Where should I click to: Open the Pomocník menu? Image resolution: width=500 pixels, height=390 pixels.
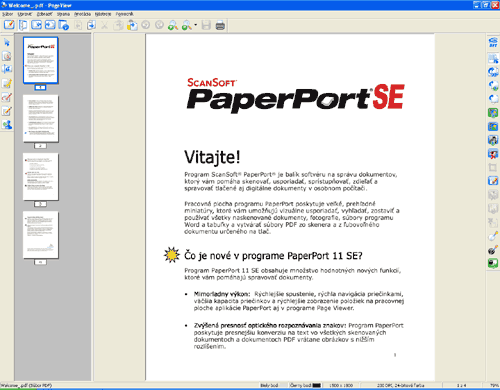point(124,14)
